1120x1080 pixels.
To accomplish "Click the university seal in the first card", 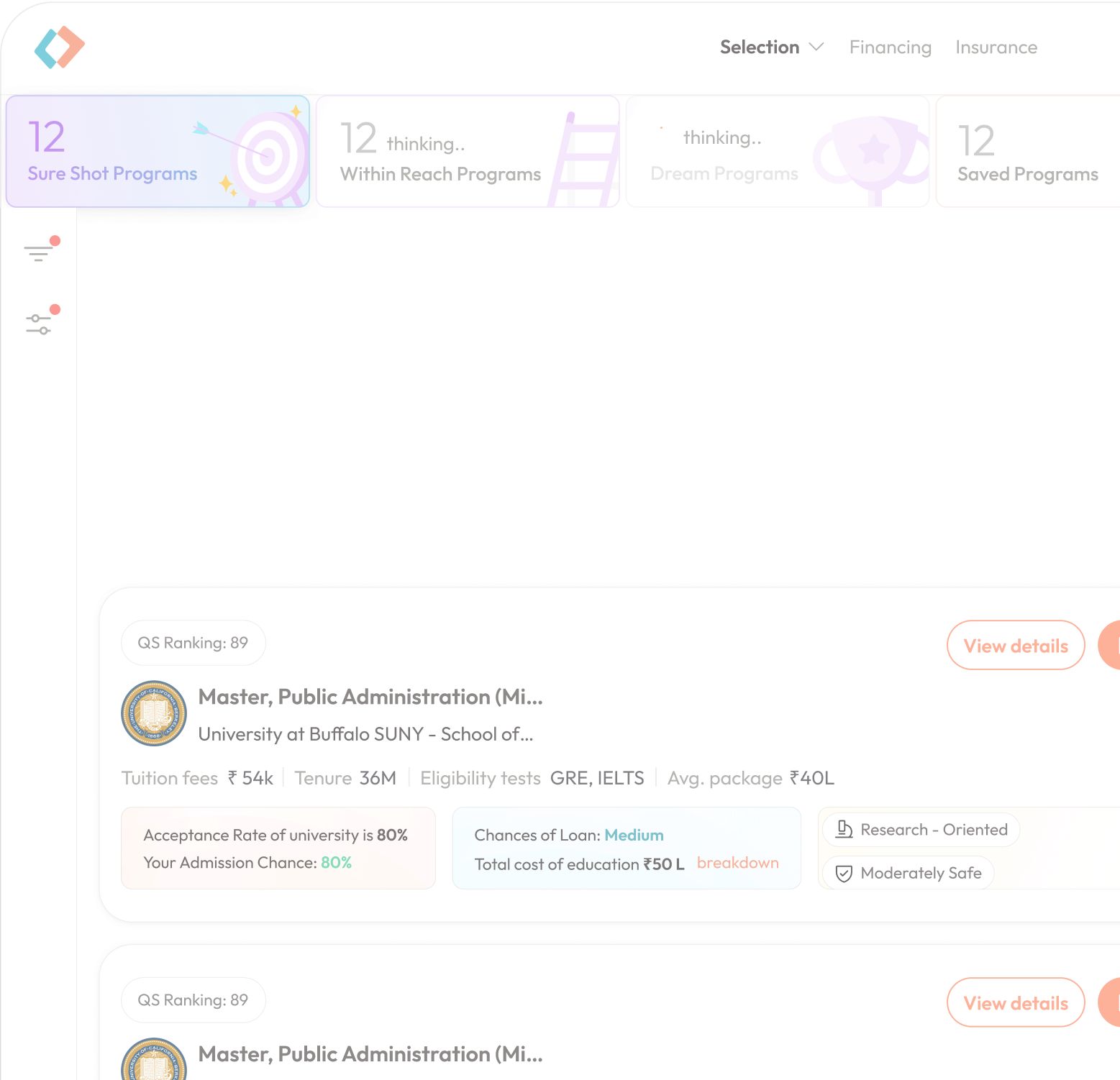I will (x=154, y=713).
